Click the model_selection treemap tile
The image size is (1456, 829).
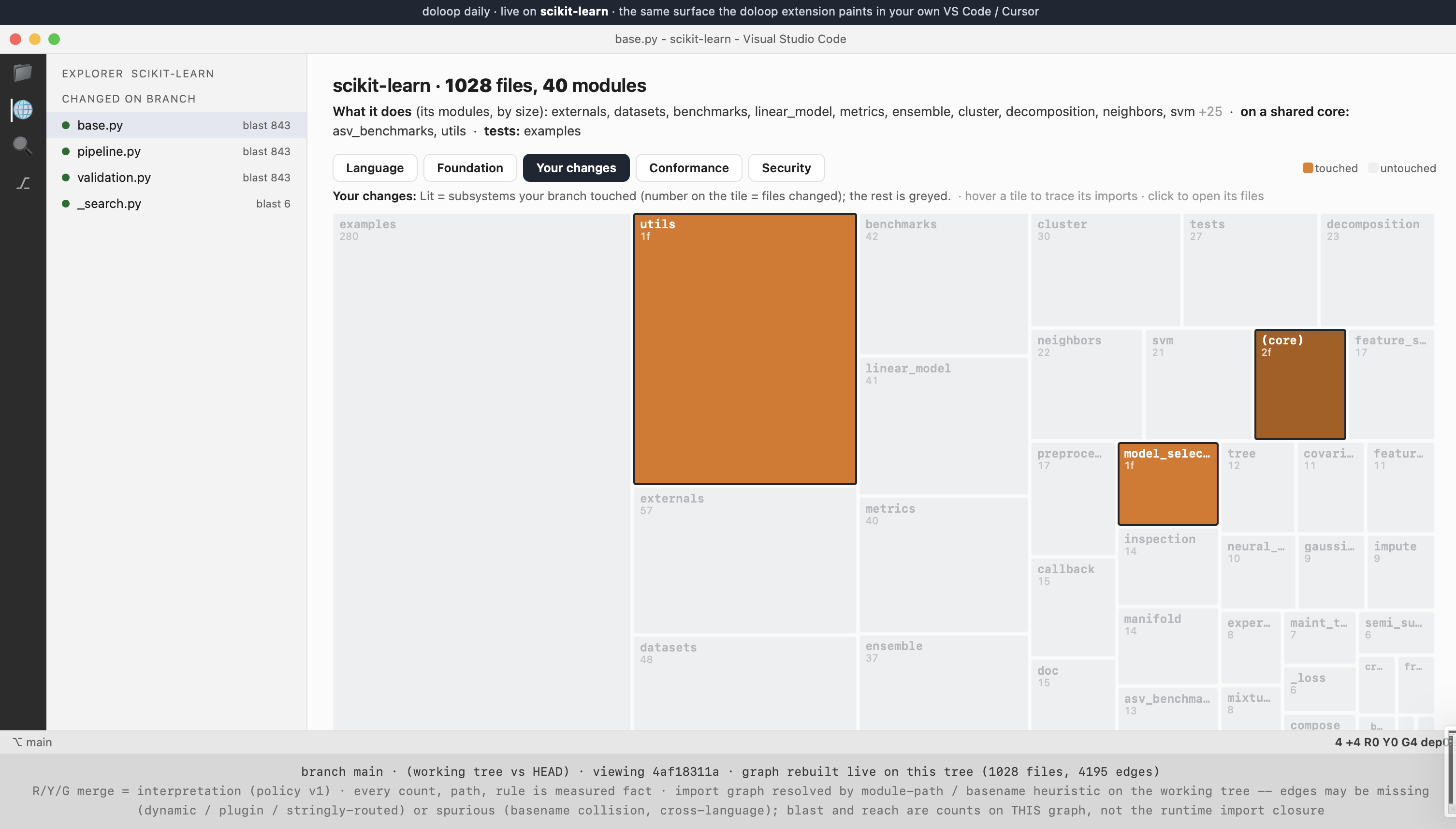[x=1167, y=484]
